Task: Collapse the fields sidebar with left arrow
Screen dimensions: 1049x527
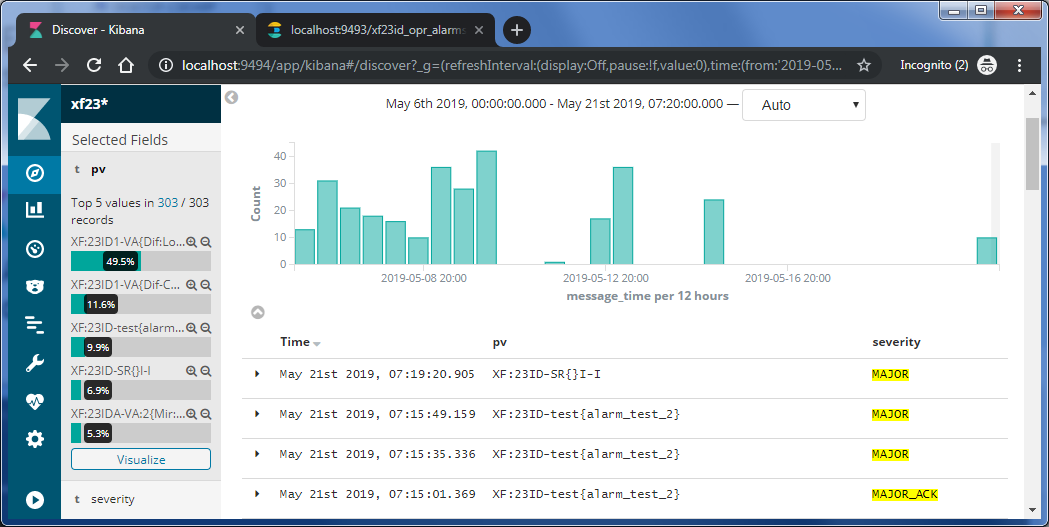Action: pyautogui.click(x=231, y=97)
